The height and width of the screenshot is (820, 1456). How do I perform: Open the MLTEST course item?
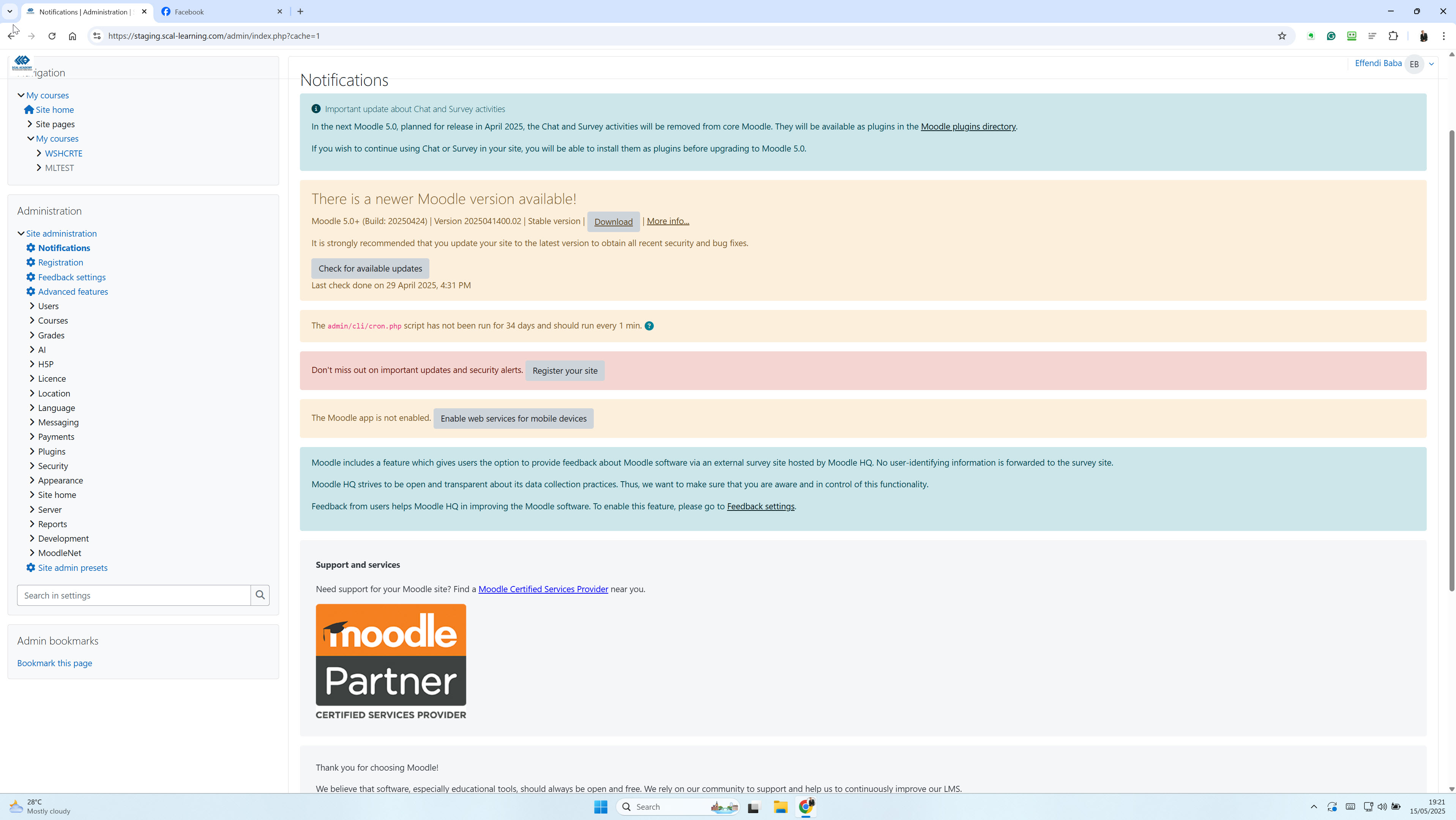(59, 168)
